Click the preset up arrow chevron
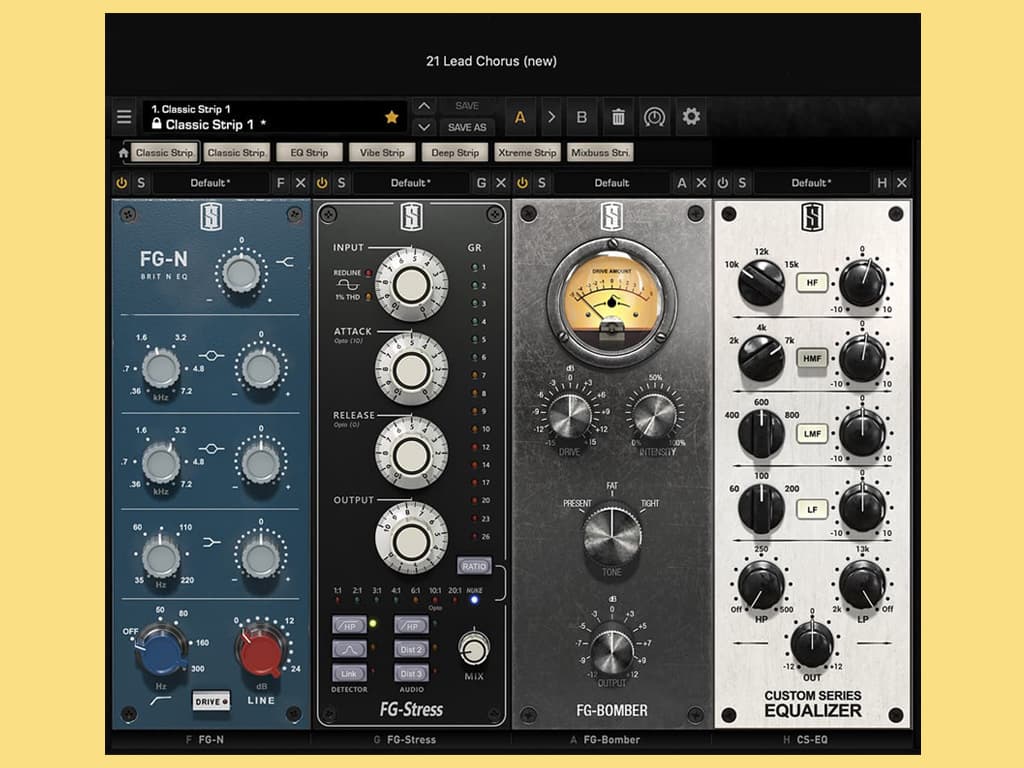This screenshot has height=768, width=1024. click(x=424, y=106)
